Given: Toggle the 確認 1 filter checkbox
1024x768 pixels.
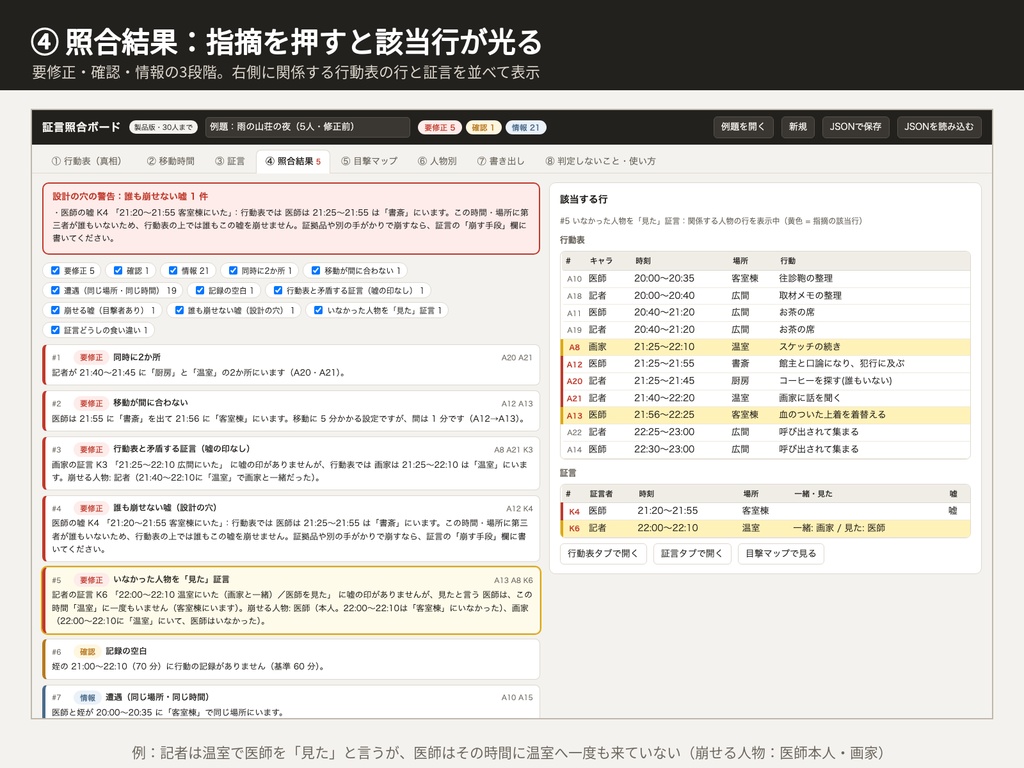Looking at the screenshot, I should click(118, 270).
